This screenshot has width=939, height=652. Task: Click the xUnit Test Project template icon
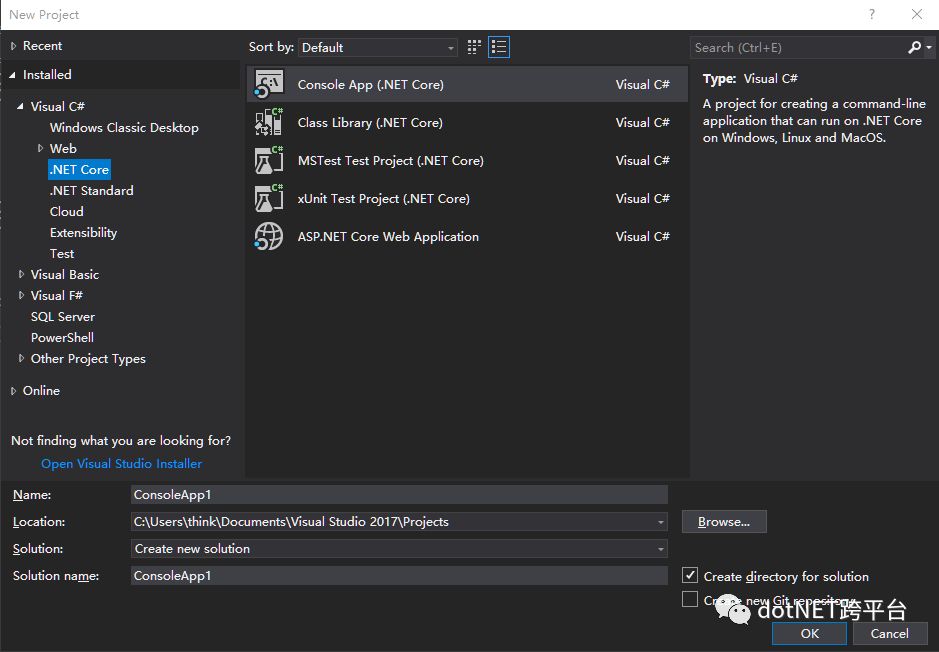click(x=269, y=198)
